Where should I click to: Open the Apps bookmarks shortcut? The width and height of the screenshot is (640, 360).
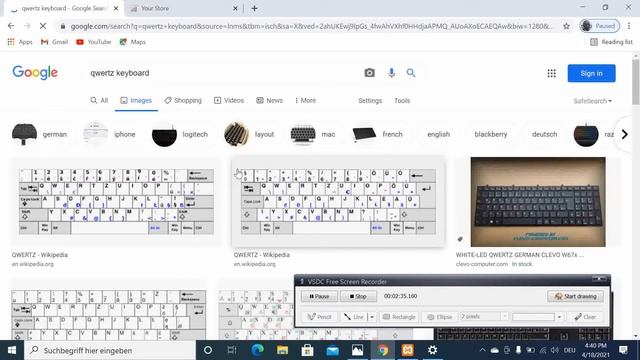tap(20, 42)
